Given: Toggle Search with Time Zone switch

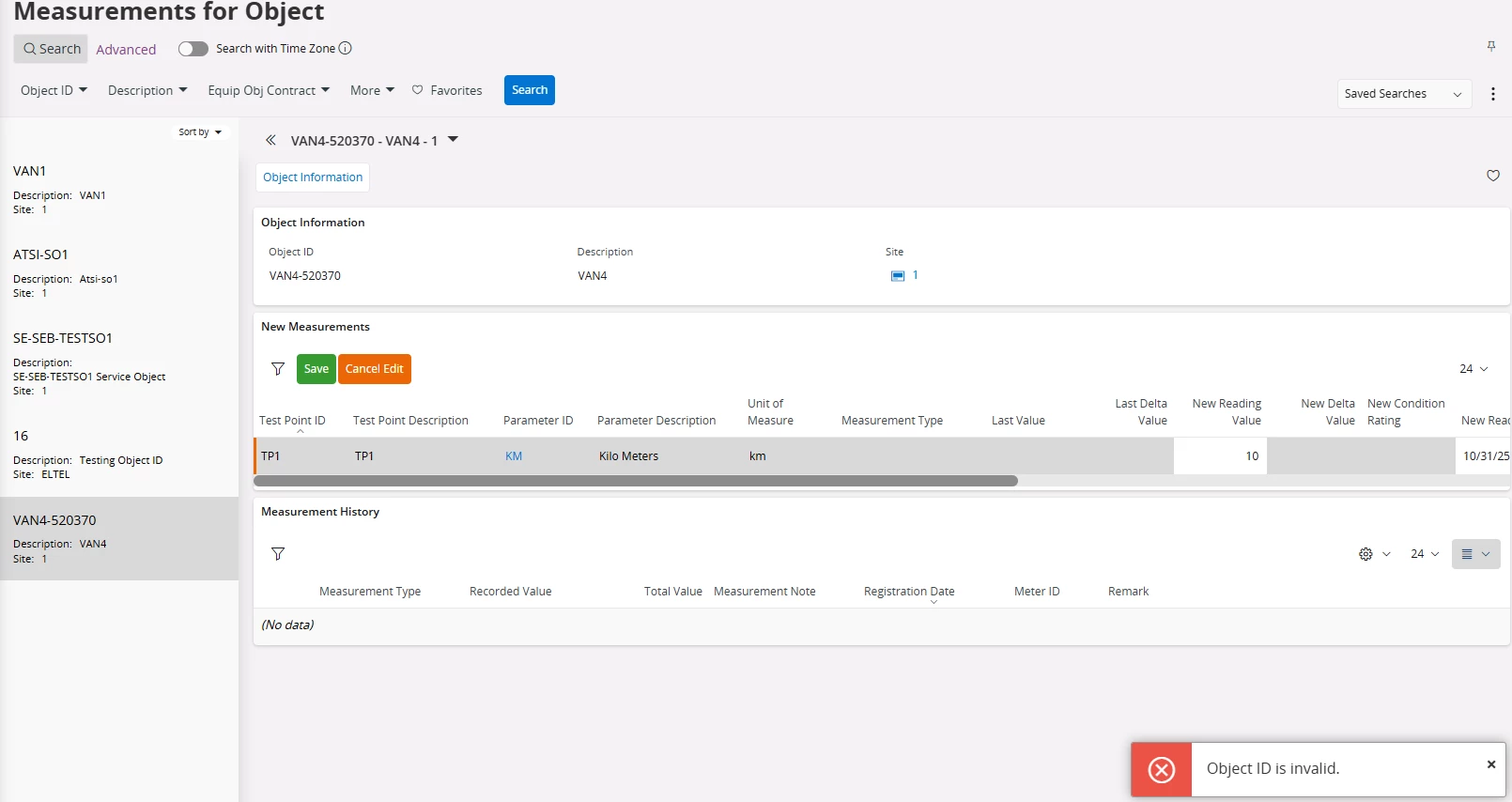Looking at the screenshot, I should 193,49.
